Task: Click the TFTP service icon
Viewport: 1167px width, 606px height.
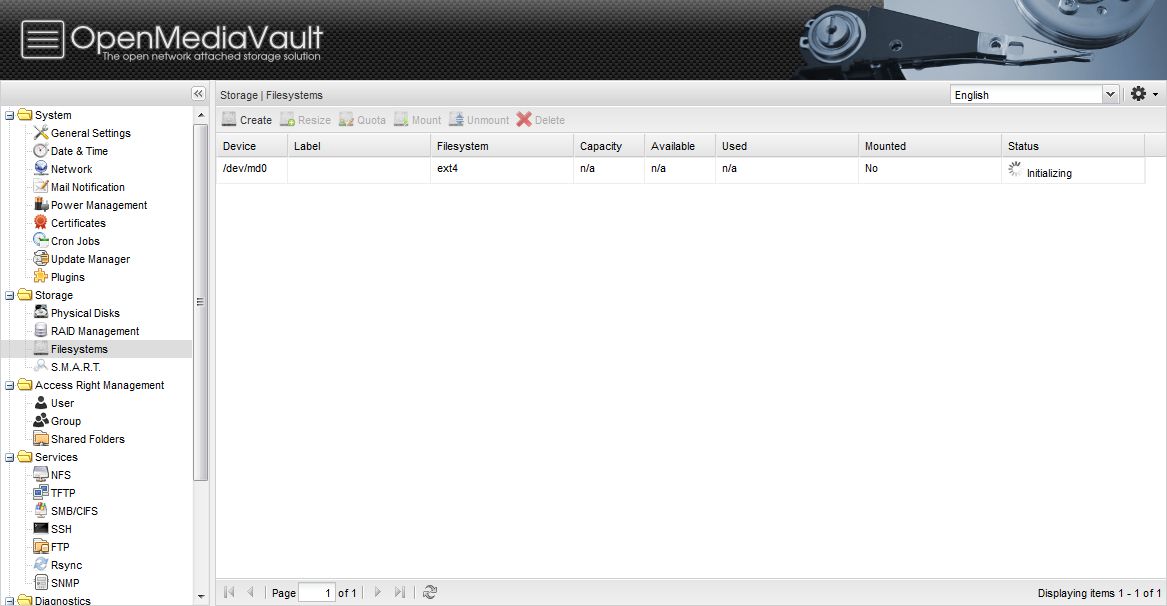Action: tap(41, 492)
